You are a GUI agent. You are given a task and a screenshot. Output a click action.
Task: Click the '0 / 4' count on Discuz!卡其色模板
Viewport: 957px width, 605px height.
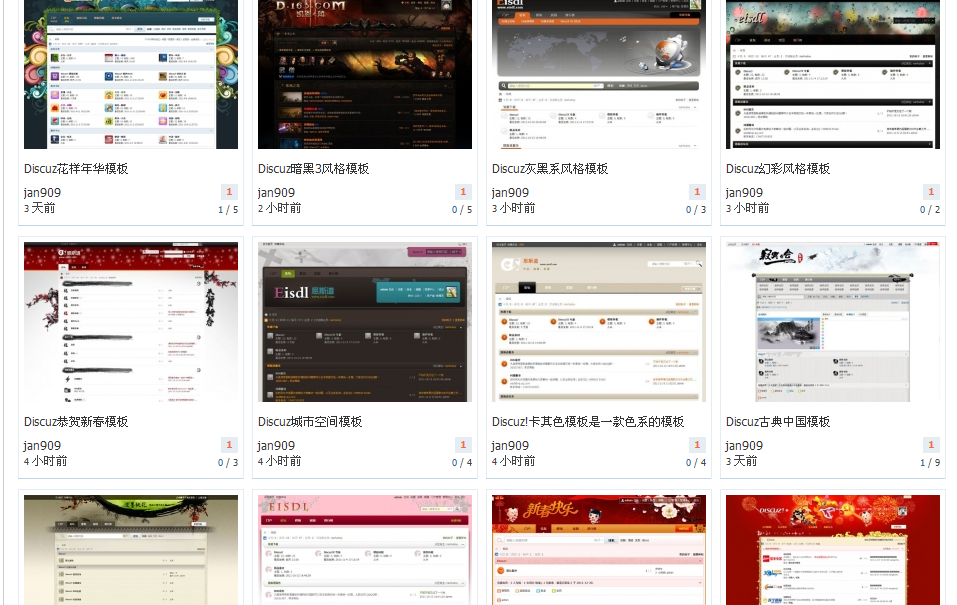click(x=696, y=463)
